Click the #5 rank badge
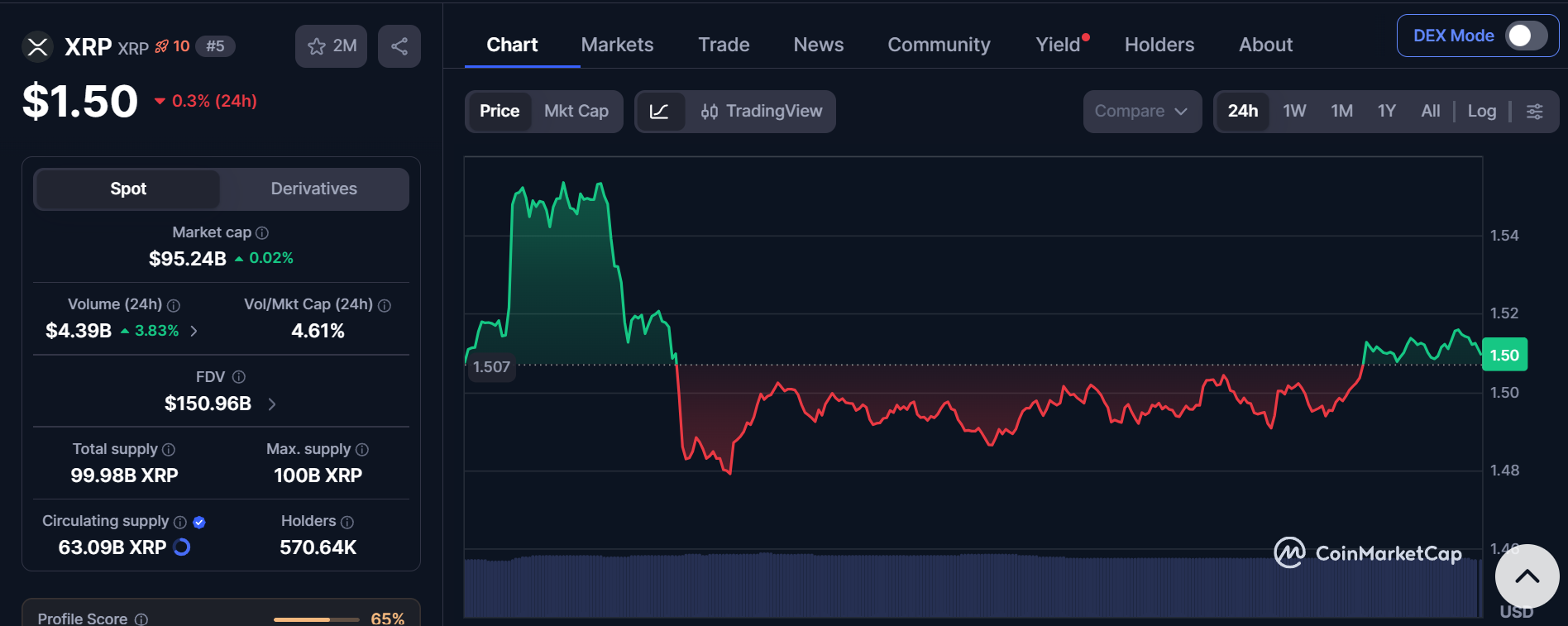Viewport: 1568px width, 626px height. [x=215, y=46]
